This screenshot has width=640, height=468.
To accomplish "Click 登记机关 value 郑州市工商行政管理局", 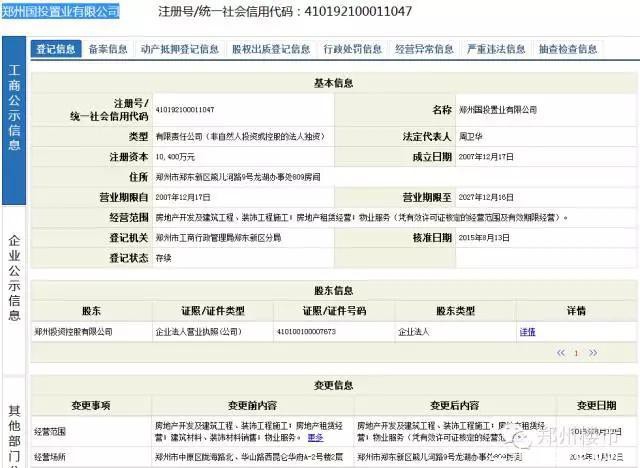I will click(x=218, y=238).
